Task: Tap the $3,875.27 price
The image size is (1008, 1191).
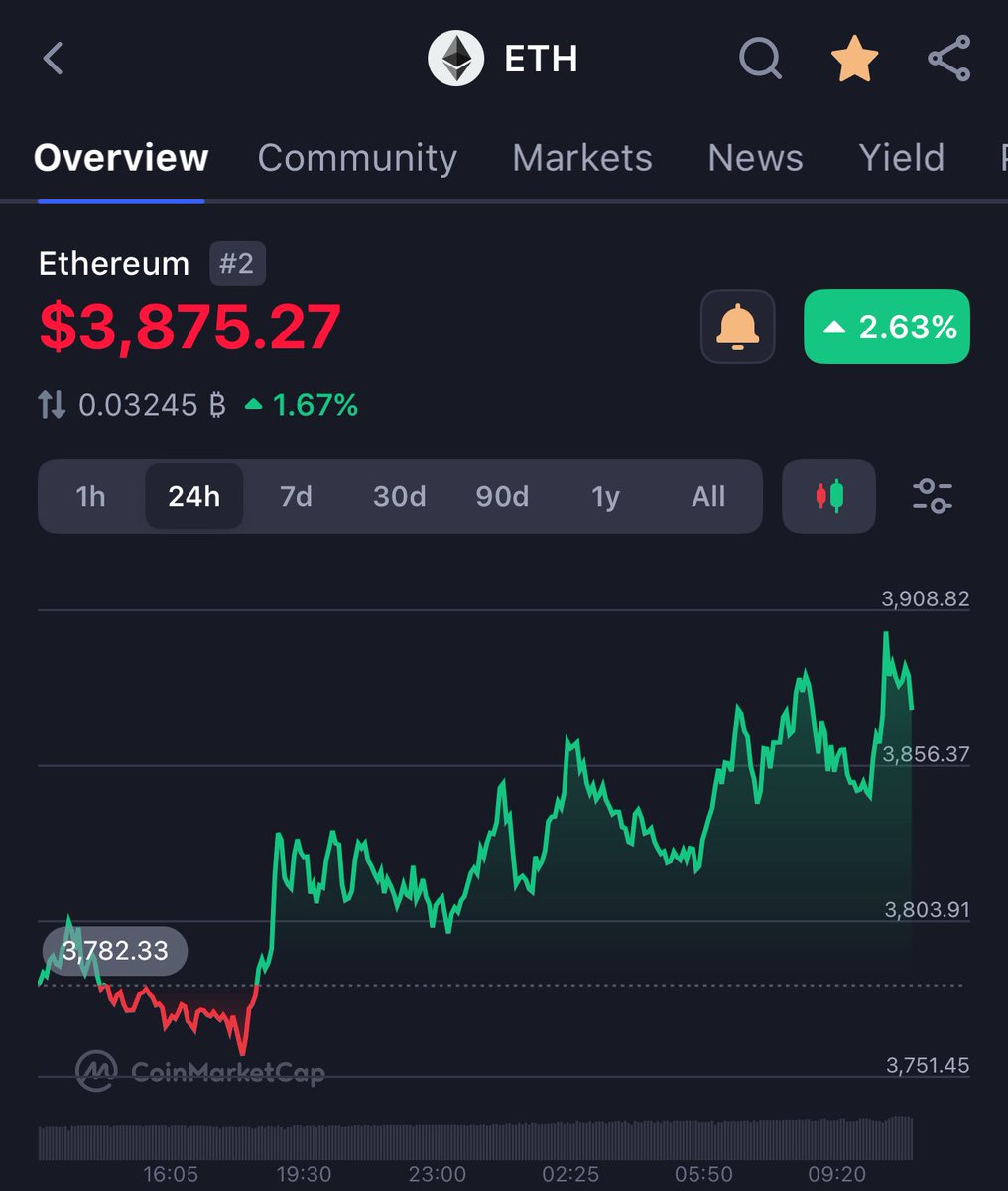Action: pyautogui.click(x=189, y=327)
